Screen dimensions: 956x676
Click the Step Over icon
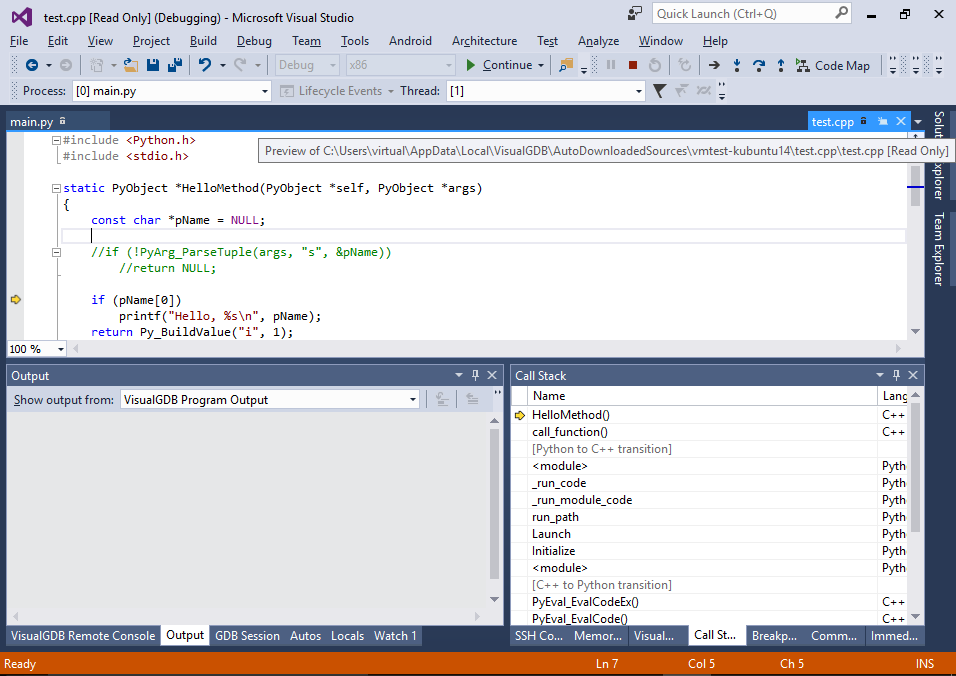759,65
